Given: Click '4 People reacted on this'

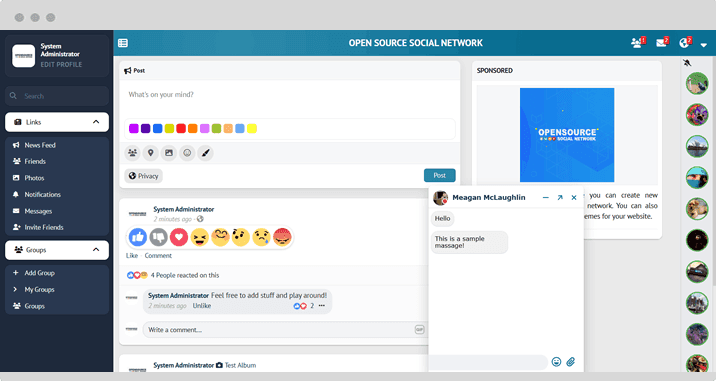Looking at the screenshot, I should point(185,275).
